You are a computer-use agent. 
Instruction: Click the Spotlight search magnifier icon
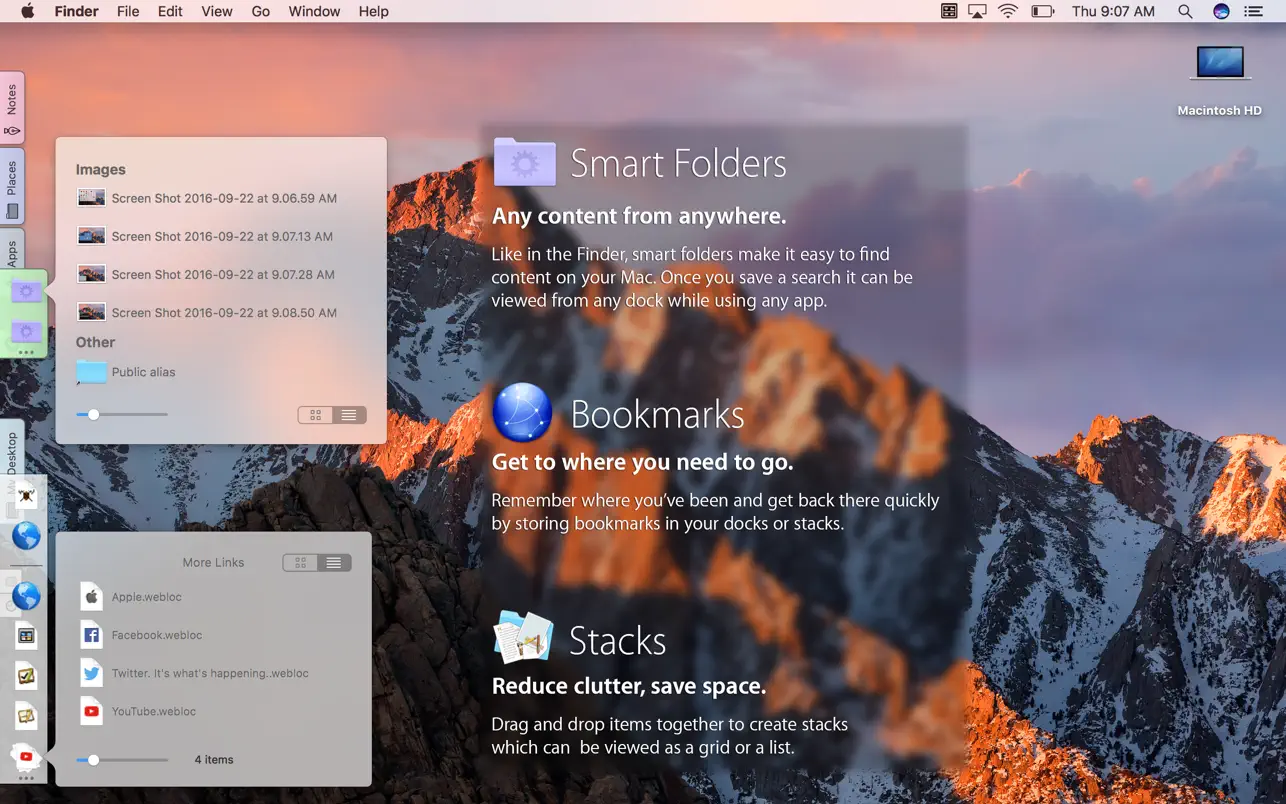1185,11
